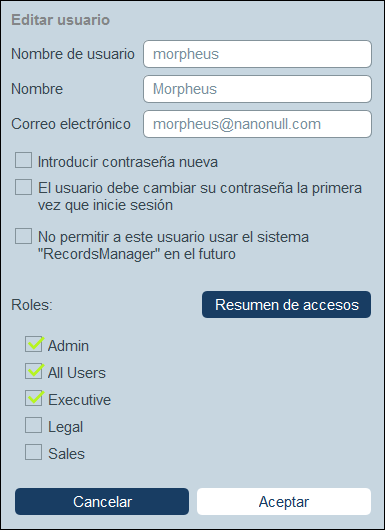Click the Nombre de usuario input field

tap(258, 54)
